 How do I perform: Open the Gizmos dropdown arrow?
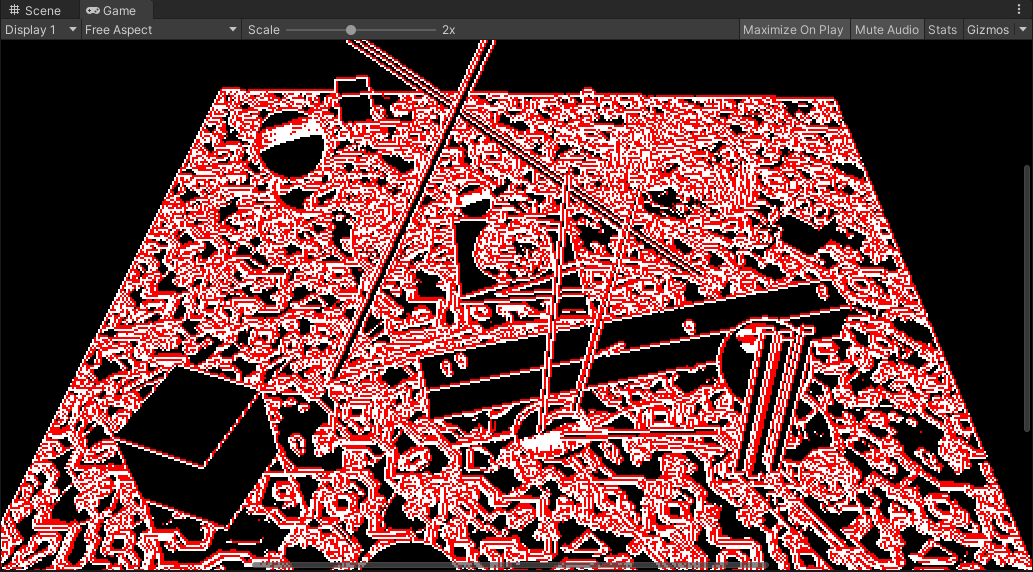pos(1022,30)
